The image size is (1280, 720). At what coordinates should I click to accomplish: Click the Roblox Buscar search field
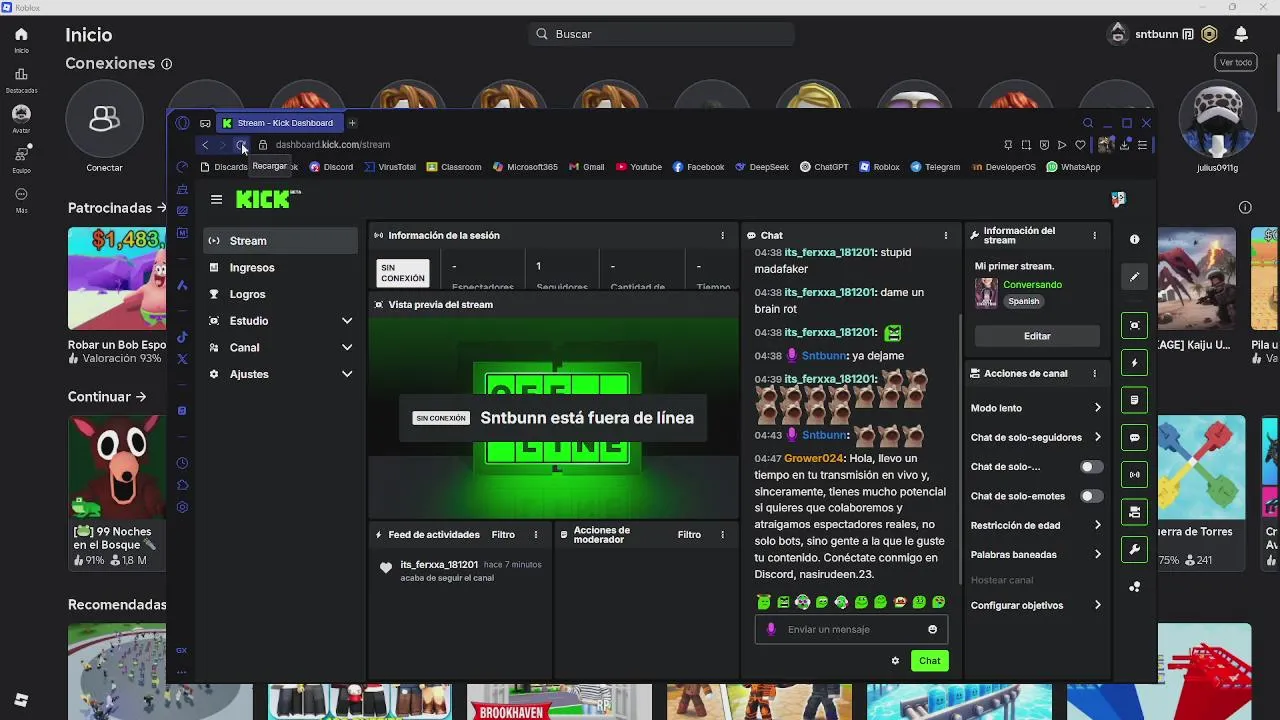click(661, 34)
